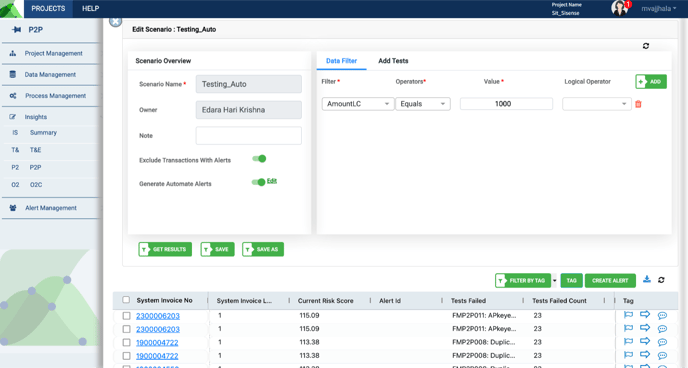Click the ADD filter button
The width and height of the screenshot is (688, 368).
coord(651,82)
